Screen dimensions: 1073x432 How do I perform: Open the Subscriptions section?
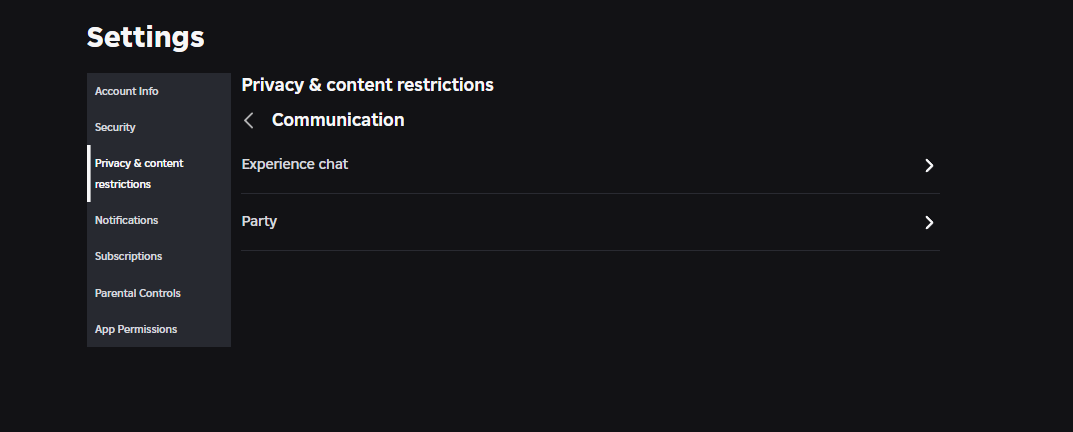[128, 256]
